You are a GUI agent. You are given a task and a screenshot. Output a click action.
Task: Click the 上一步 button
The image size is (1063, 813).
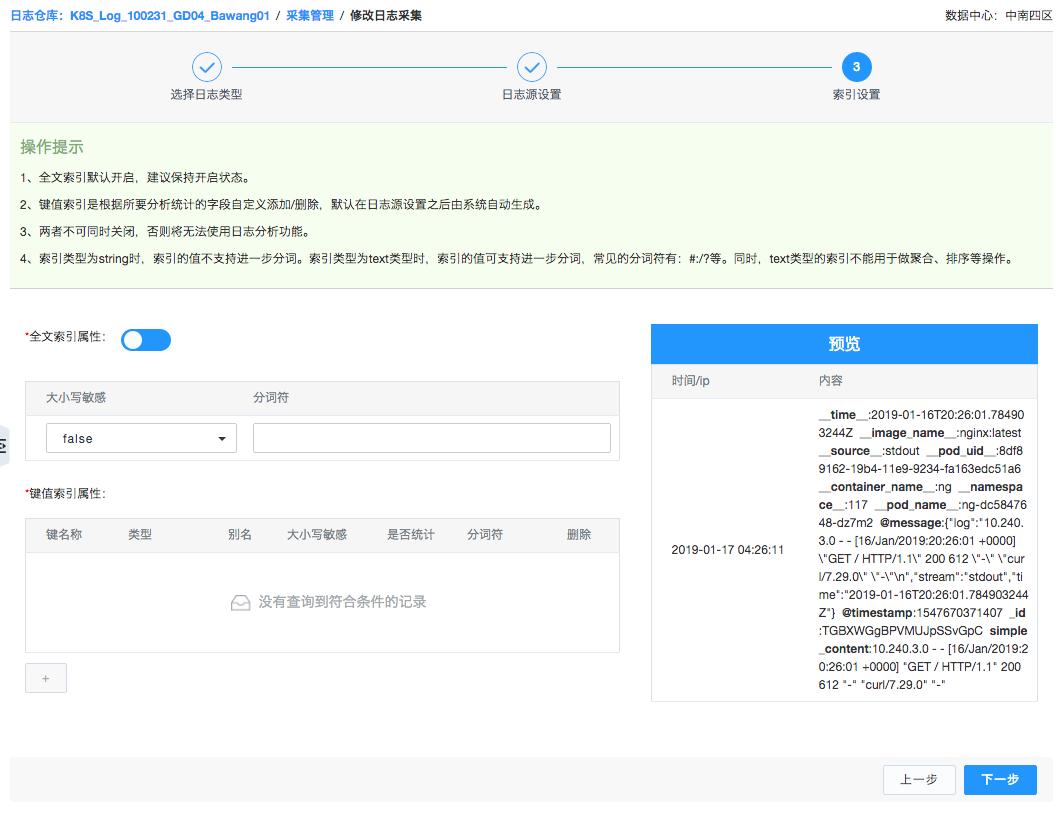919,779
